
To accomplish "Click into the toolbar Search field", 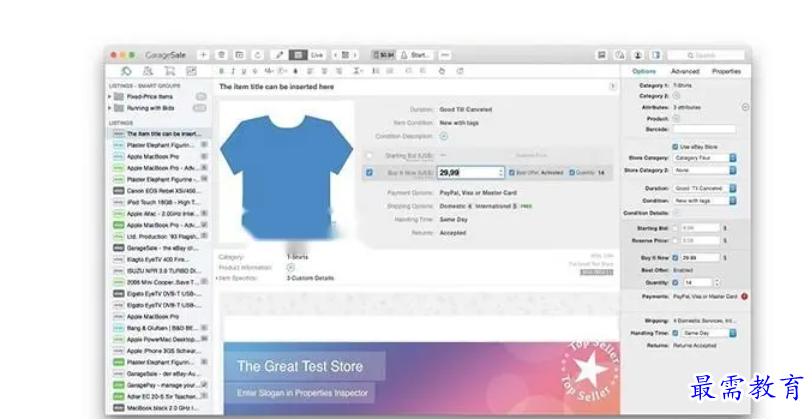I will coord(706,55).
